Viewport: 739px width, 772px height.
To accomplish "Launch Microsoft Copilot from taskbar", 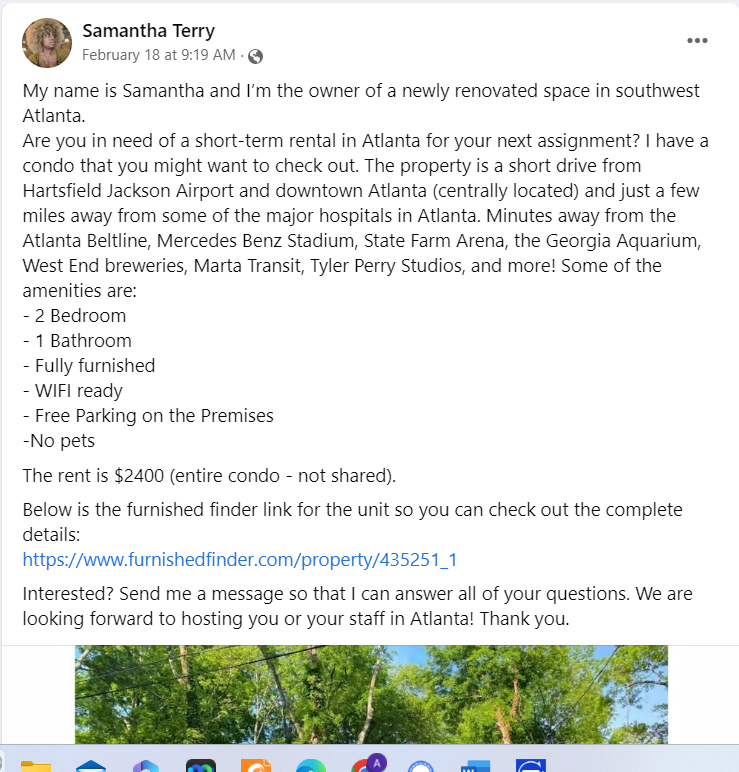I will click(146, 766).
